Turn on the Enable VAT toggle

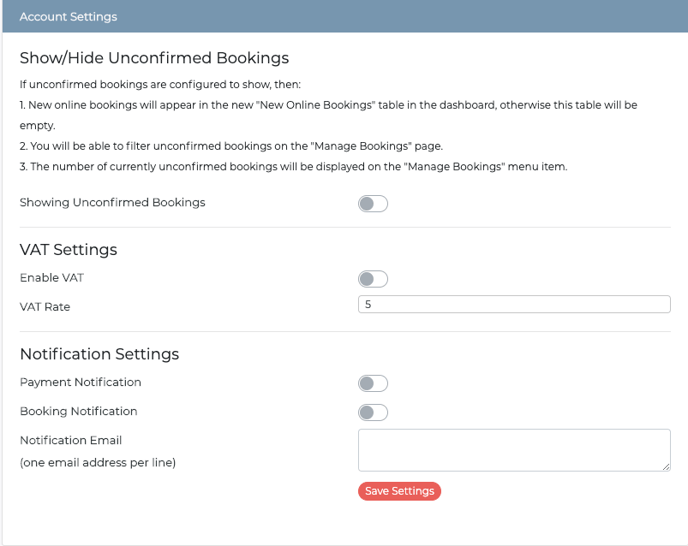pos(373,279)
